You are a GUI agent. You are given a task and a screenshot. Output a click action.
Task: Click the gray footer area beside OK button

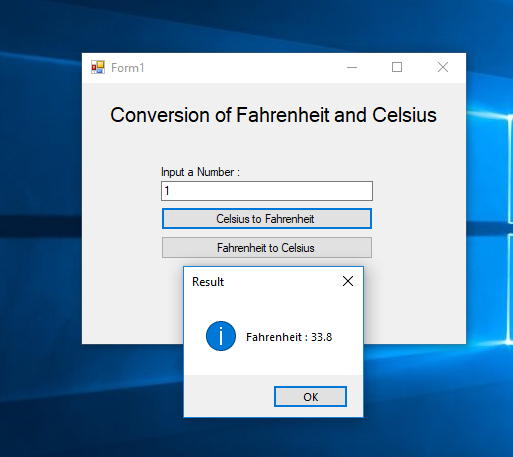pyautogui.click(x=229, y=396)
